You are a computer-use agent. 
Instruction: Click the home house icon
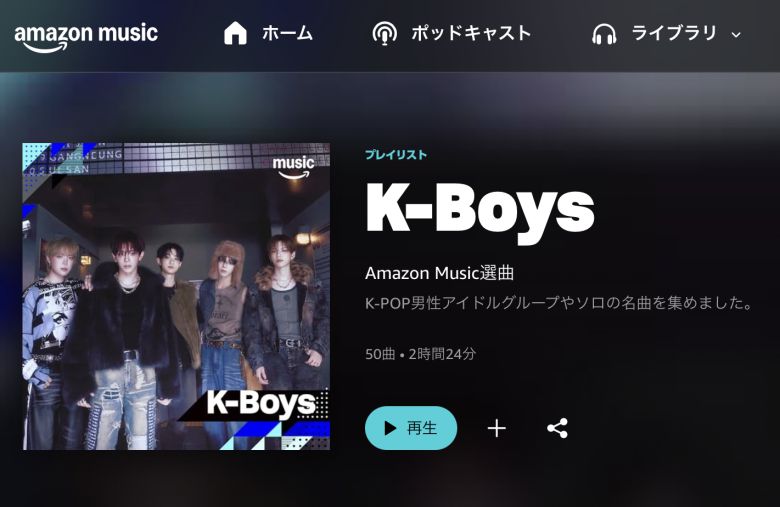click(235, 33)
